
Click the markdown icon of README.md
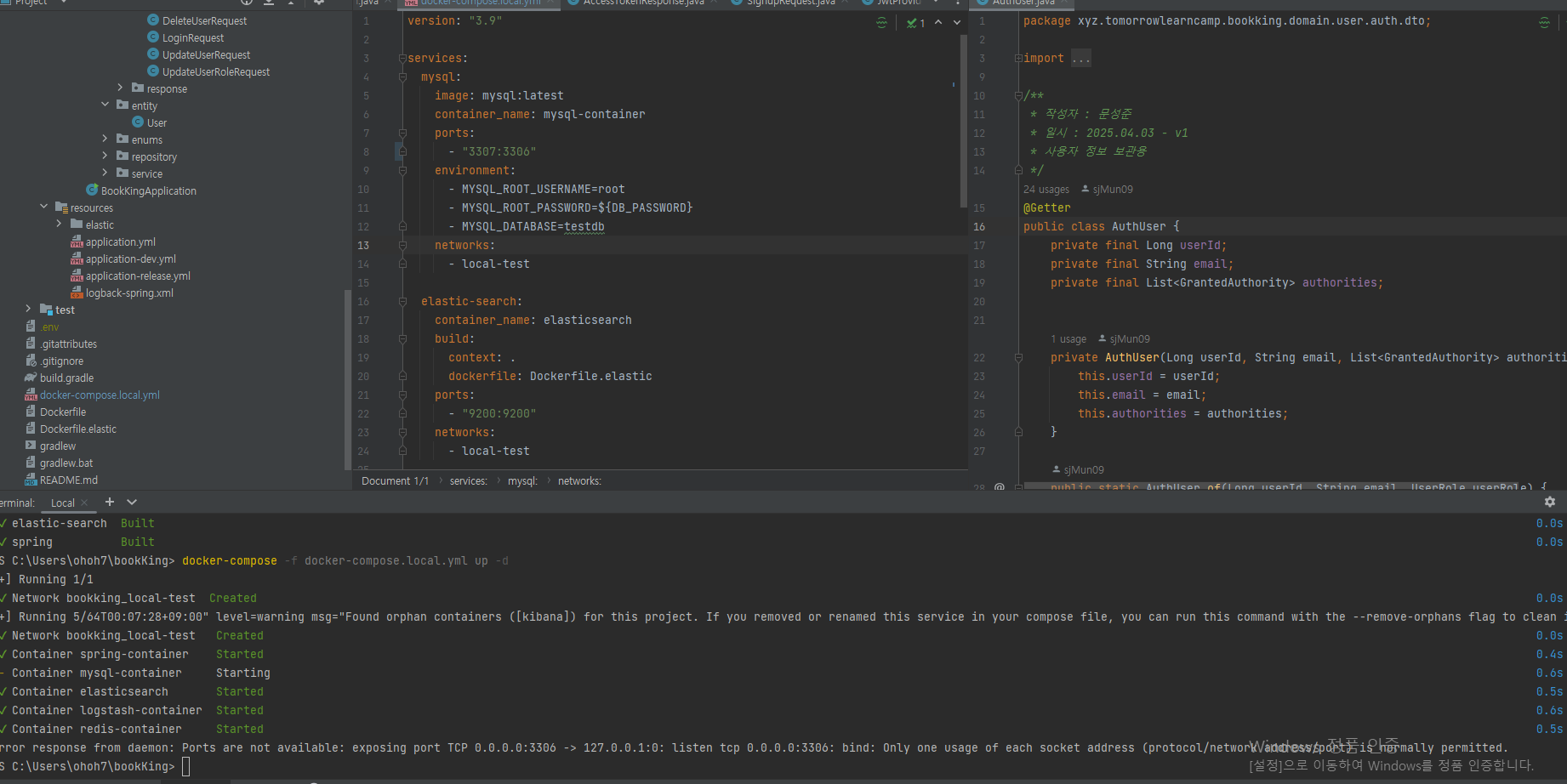click(x=31, y=480)
